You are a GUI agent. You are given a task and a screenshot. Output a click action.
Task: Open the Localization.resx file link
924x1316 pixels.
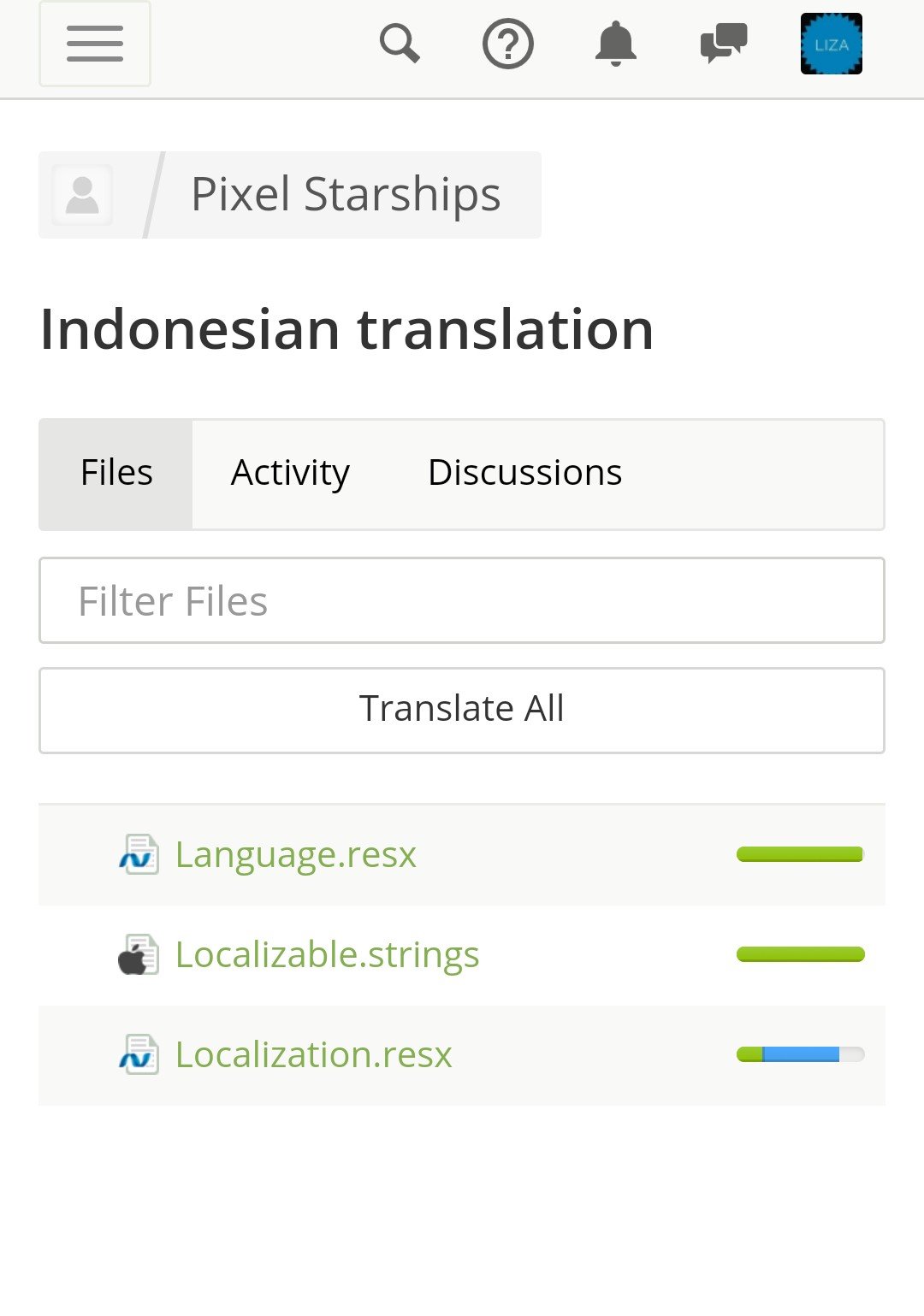313,1054
